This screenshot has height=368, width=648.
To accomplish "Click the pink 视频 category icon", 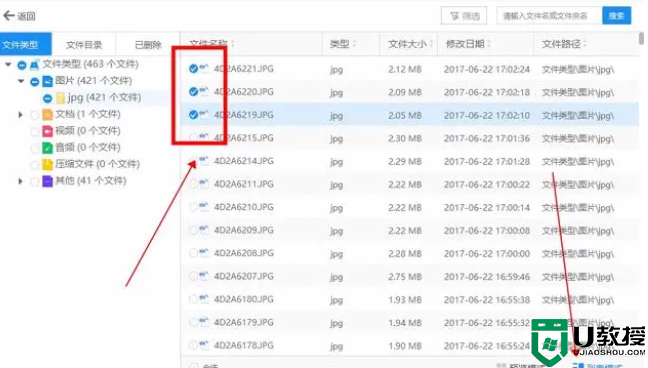I will [48, 131].
